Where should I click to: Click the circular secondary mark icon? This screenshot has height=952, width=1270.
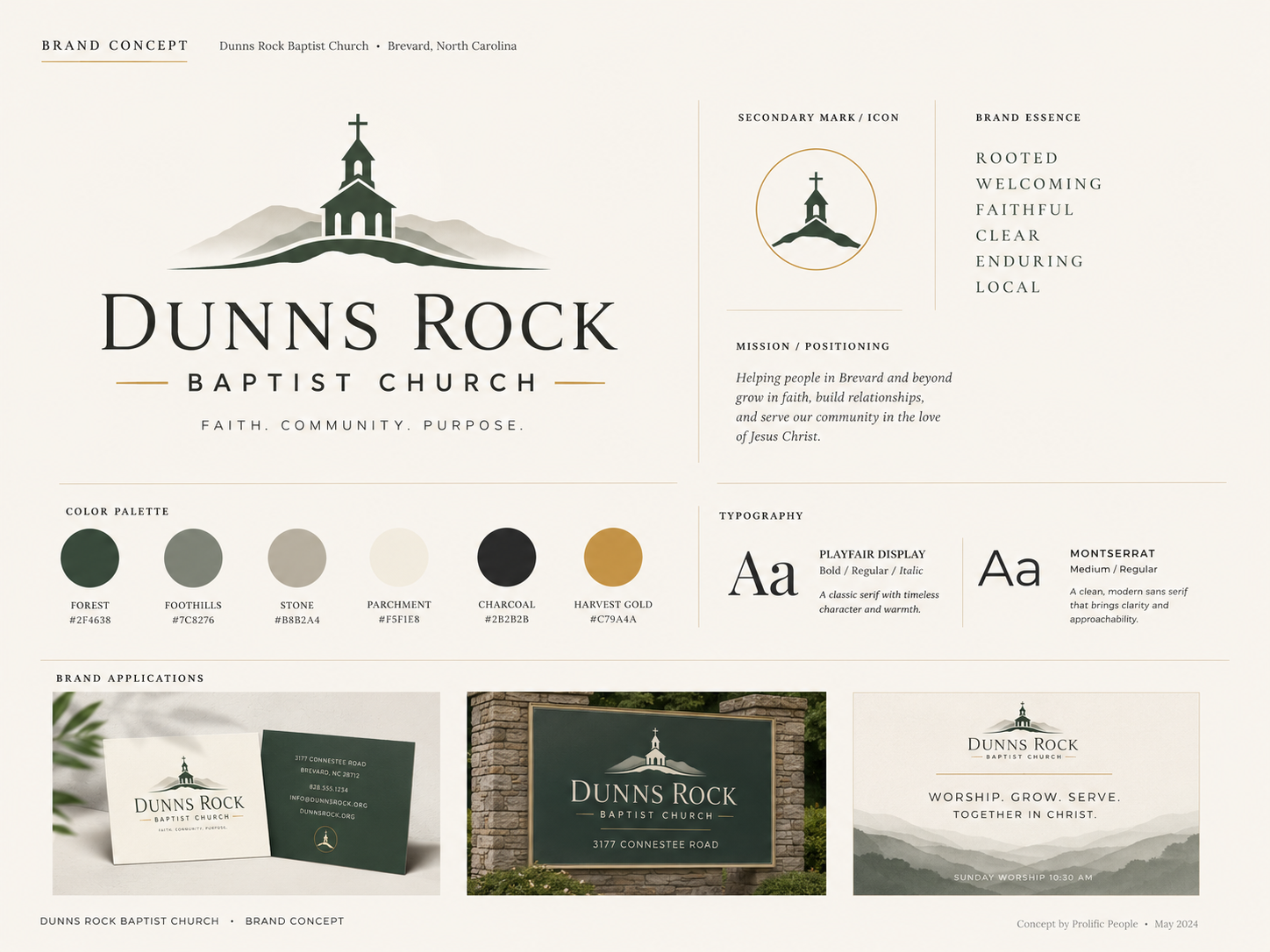pyautogui.click(x=816, y=210)
